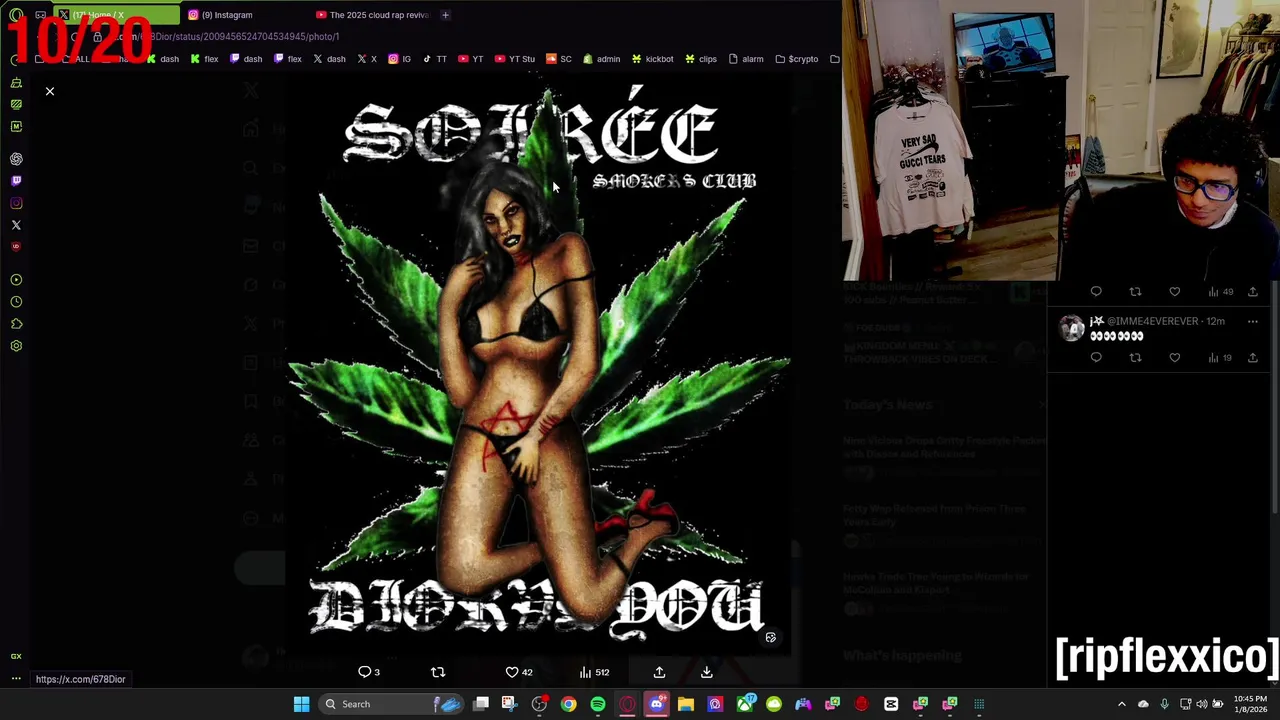The width and height of the screenshot is (1280, 720).
Task: Open more options on @IMME4EVEREVER post
Action: point(1252,322)
